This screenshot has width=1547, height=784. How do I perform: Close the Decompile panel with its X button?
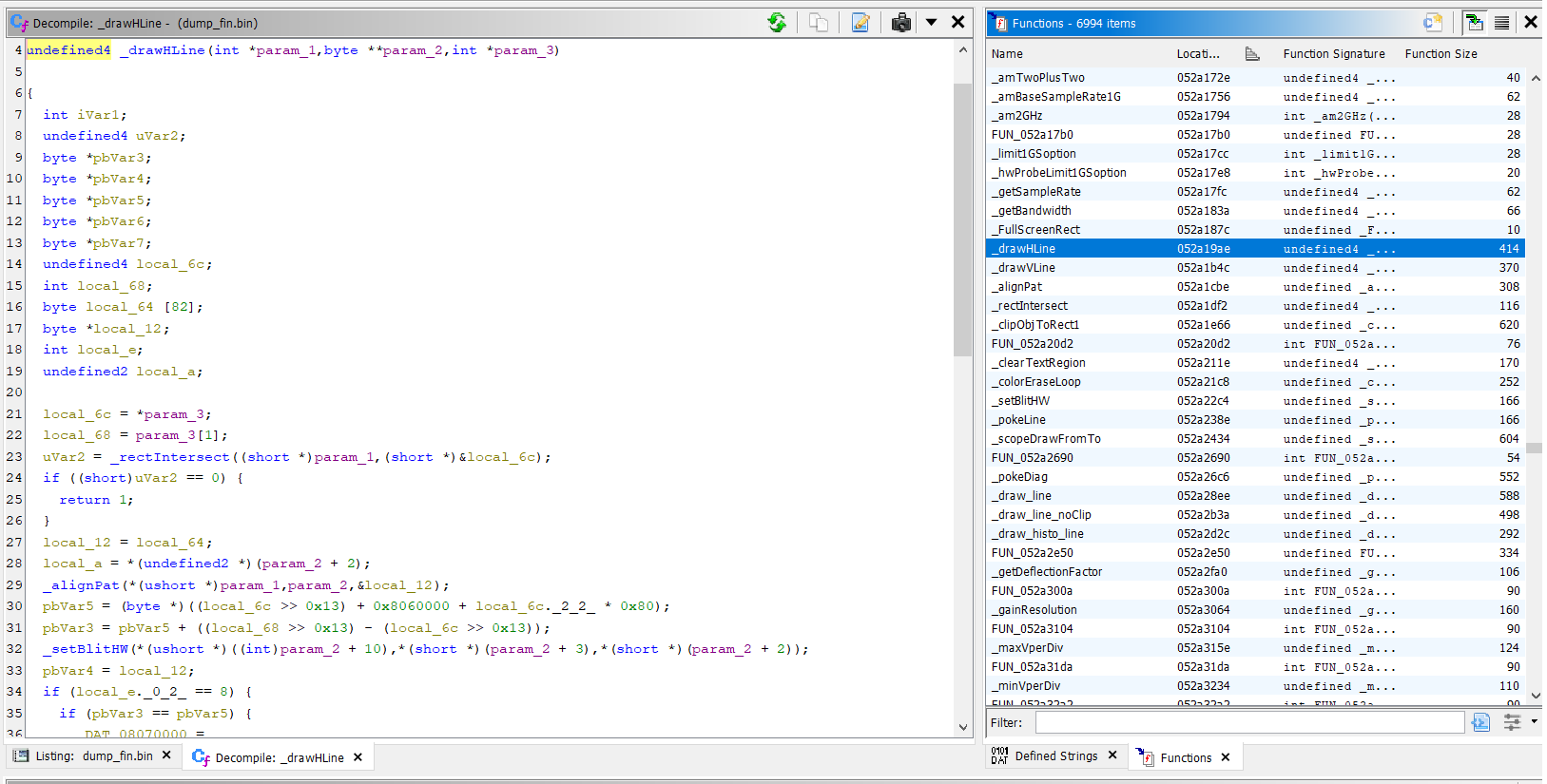pos(958,23)
